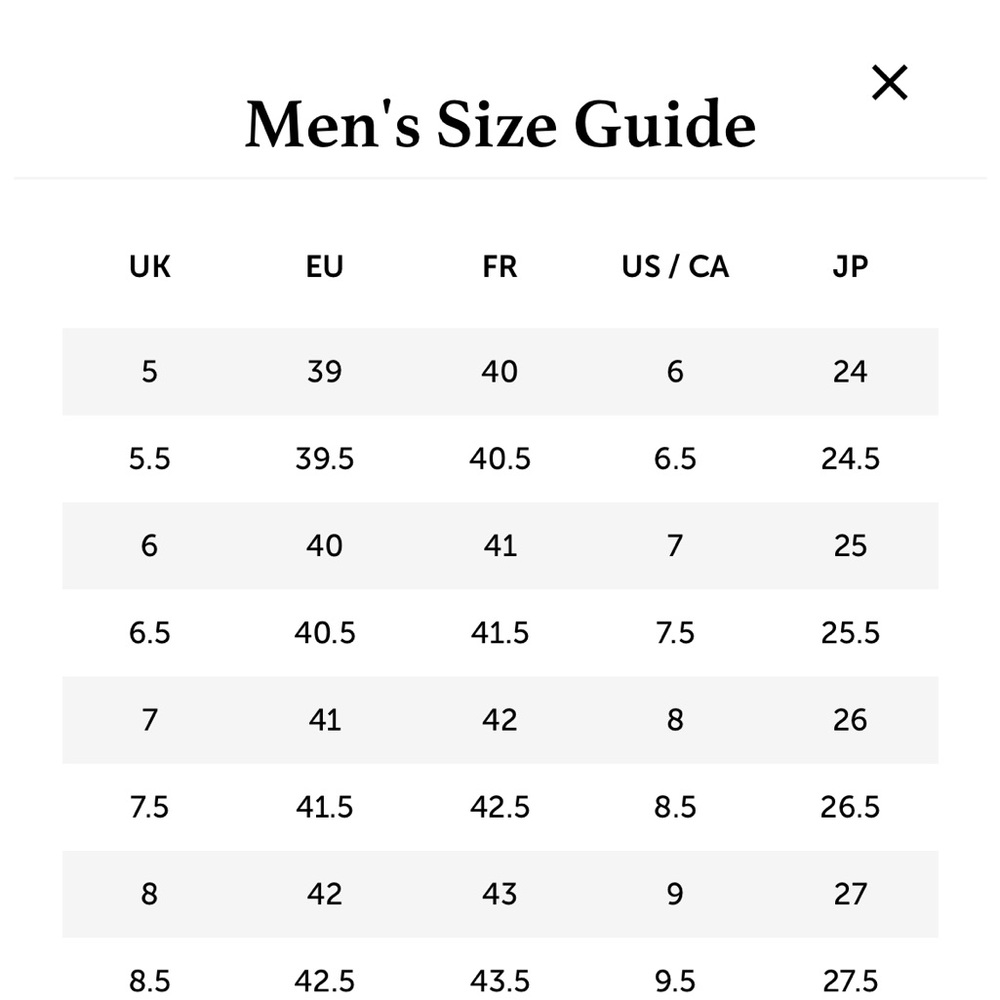Click the Men's Size Guide title

pyautogui.click(x=500, y=125)
